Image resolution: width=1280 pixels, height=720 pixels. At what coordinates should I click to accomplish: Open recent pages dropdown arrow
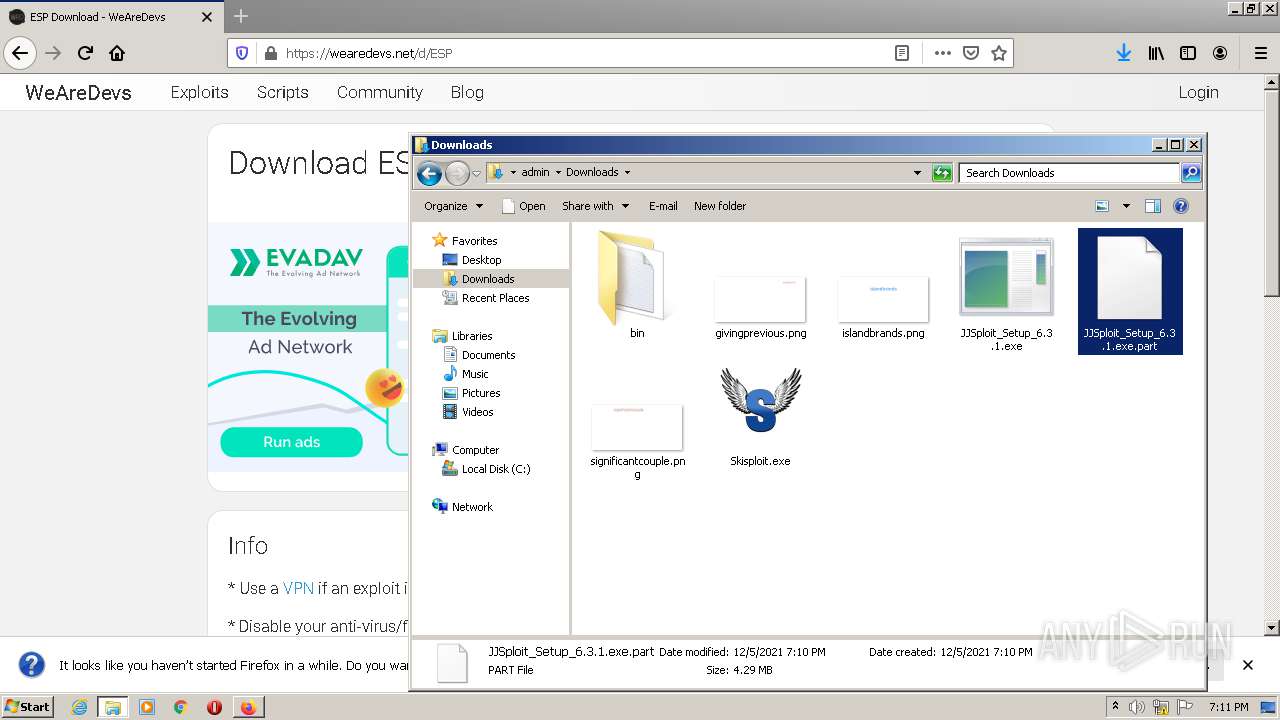(x=476, y=173)
